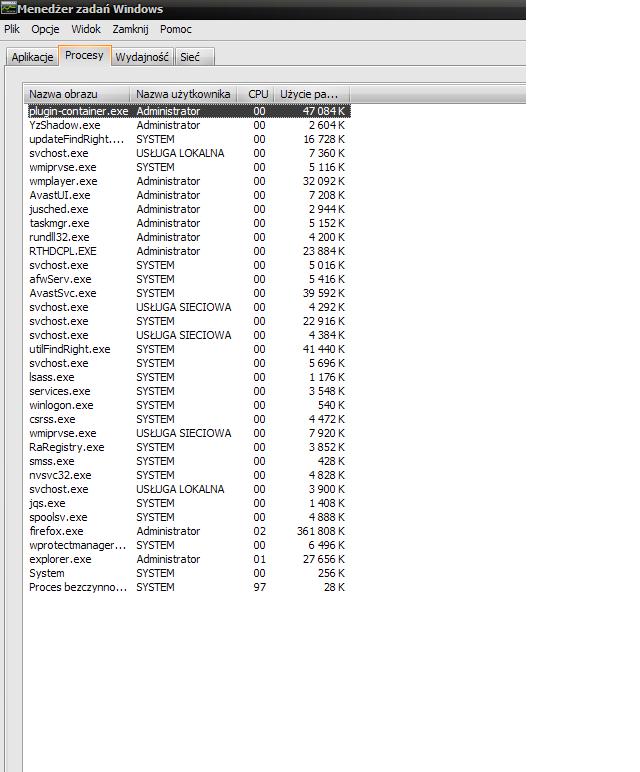
Task: Select the explorer.exe process row
Action: pyautogui.click(x=60, y=559)
